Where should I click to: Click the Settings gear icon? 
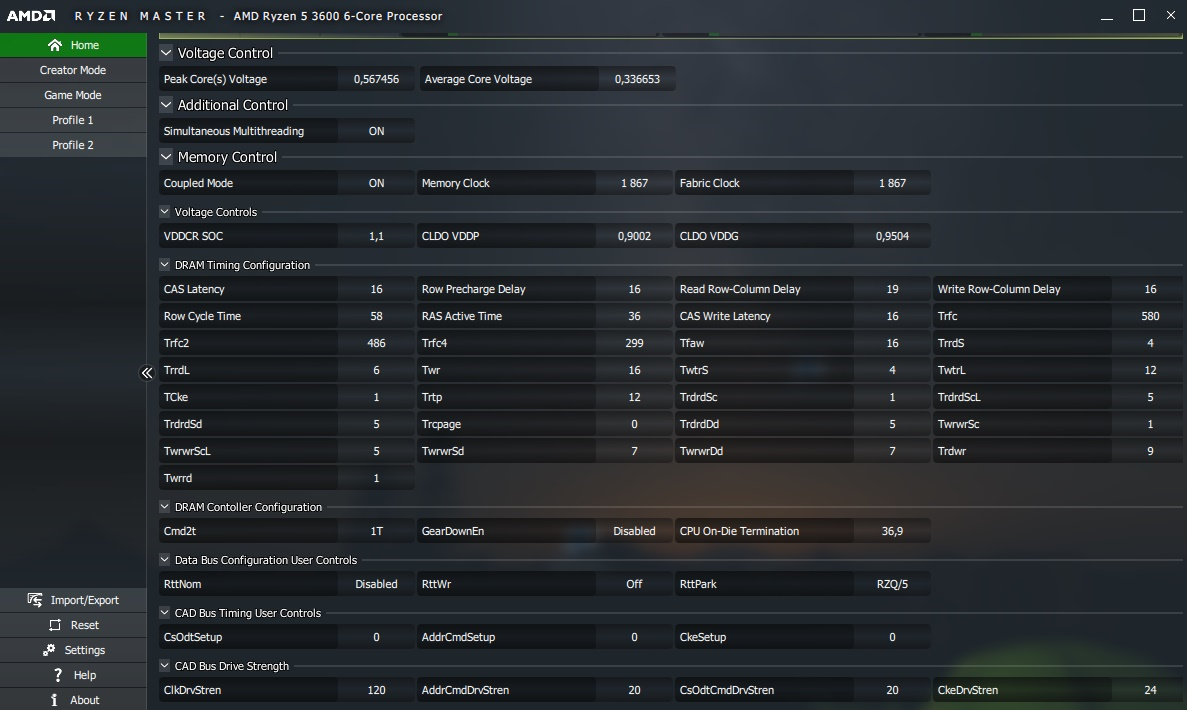click(x=49, y=650)
